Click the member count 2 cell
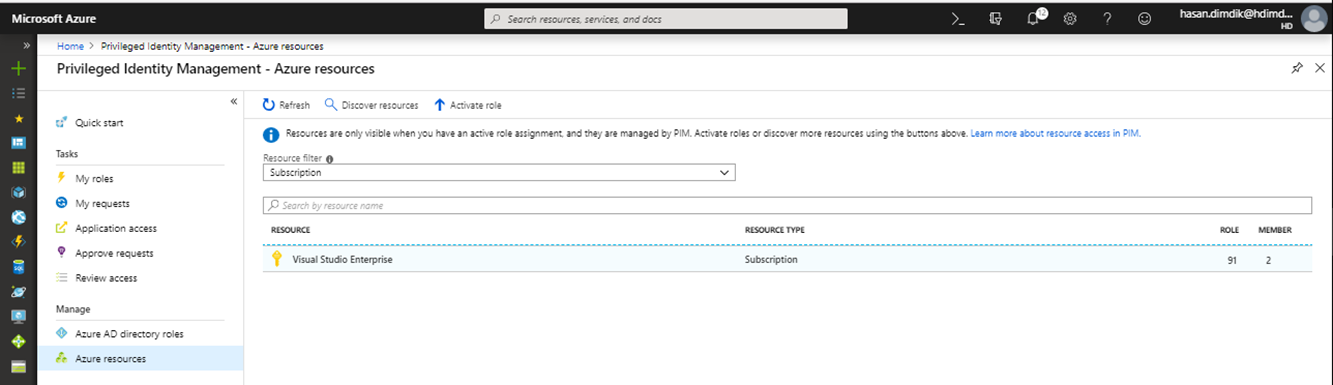 click(1268, 259)
